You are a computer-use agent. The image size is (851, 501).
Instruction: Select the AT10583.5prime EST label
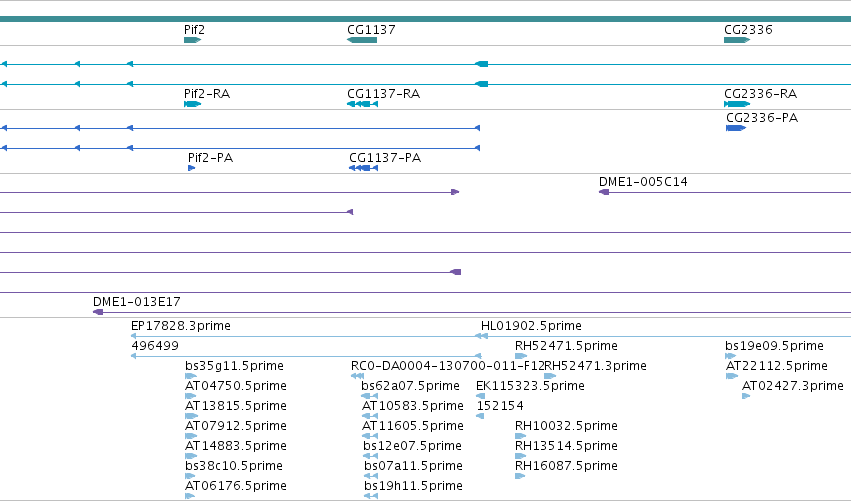click(x=413, y=406)
